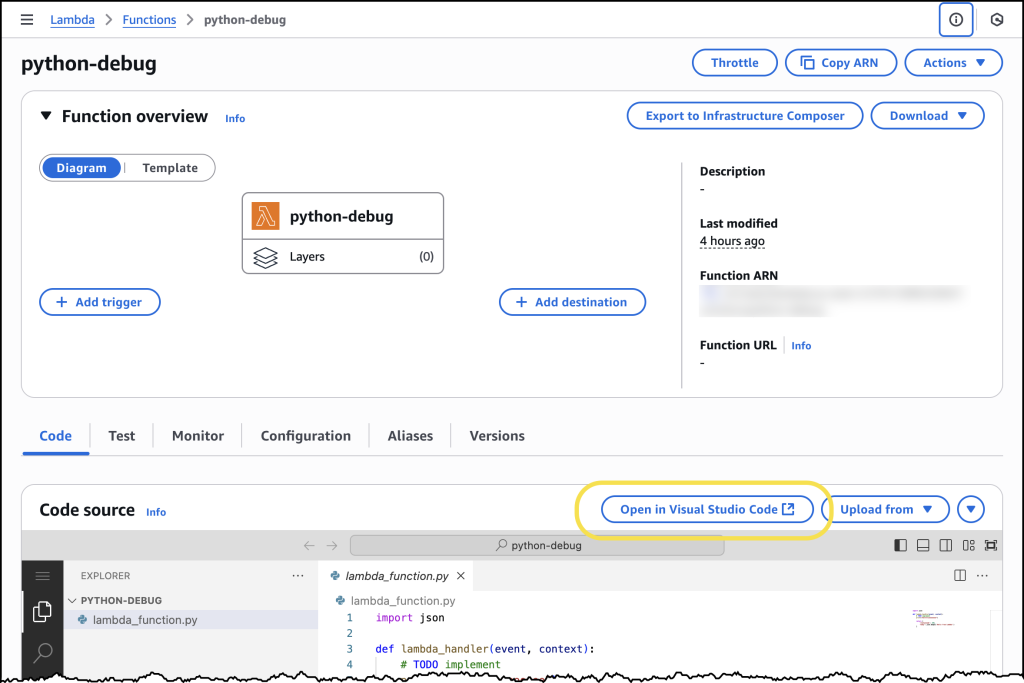This screenshot has width=1024, height=683.
Task: Toggle the primary sidebar visibility
Action: (x=900, y=545)
